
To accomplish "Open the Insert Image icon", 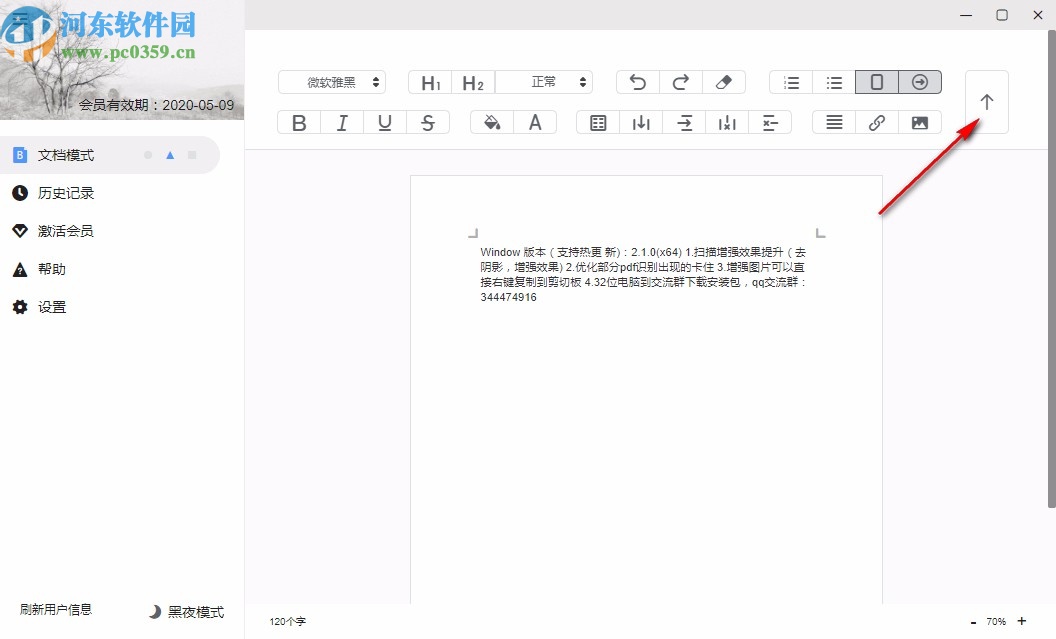I will tap(919, 121).
